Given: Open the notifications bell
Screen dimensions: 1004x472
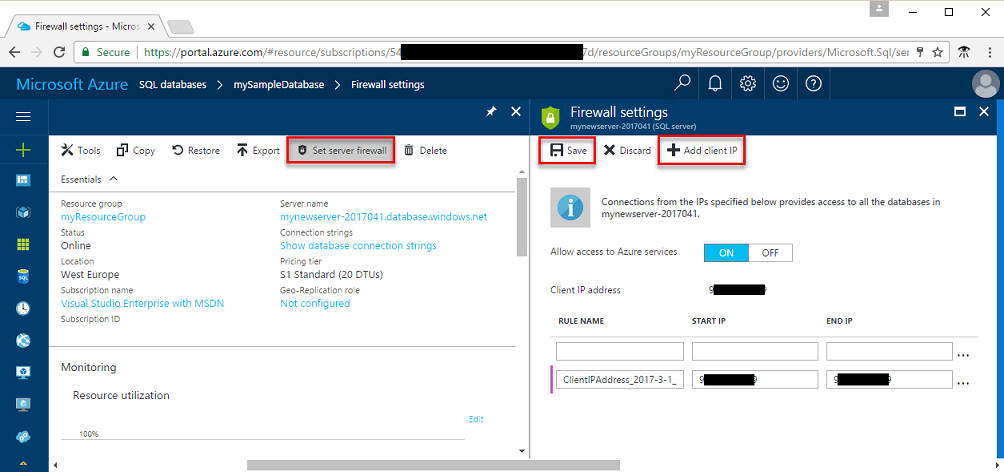Looking at the screenshot, I should pos(715,84).
